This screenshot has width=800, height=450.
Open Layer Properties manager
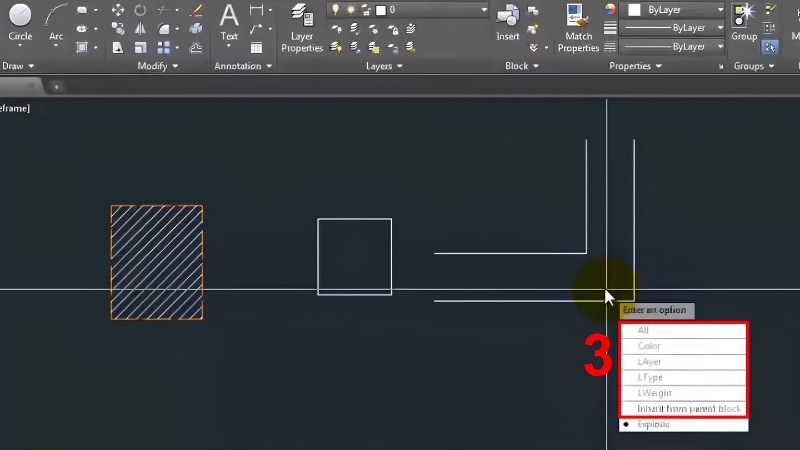pyautogui.click(x=302, y=28)
